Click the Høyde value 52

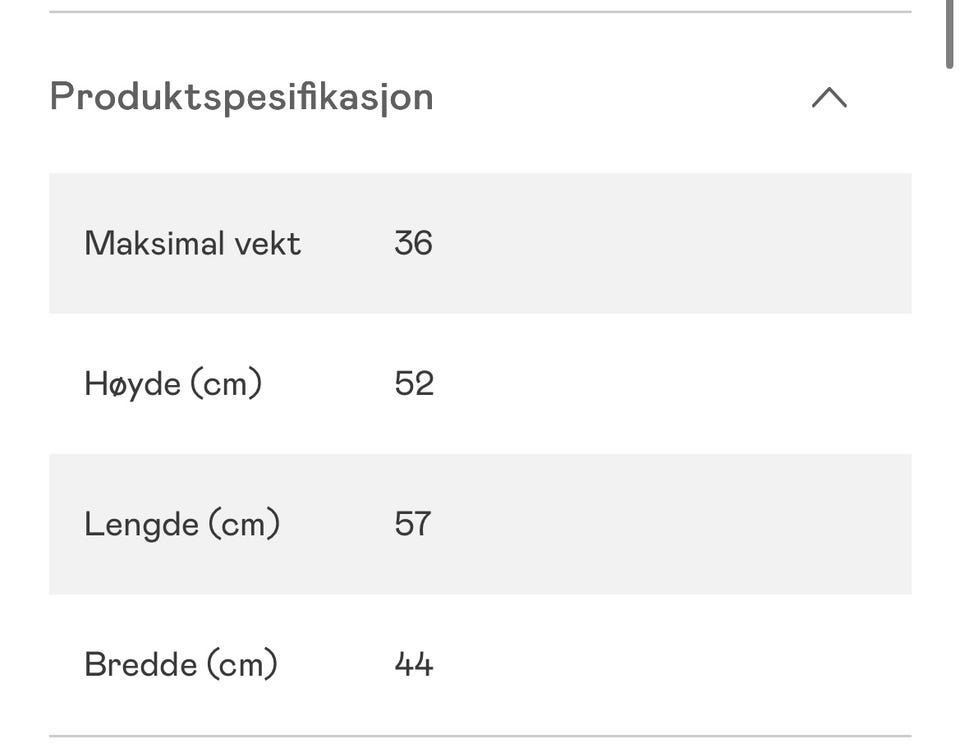pyautogui.click(x=414, y=384)
